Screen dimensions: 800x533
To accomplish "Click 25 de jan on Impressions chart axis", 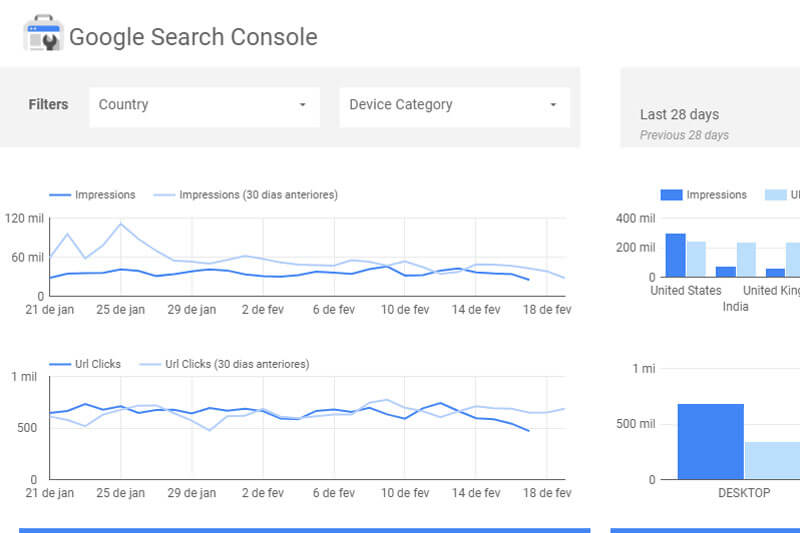I will coord(121,310).
